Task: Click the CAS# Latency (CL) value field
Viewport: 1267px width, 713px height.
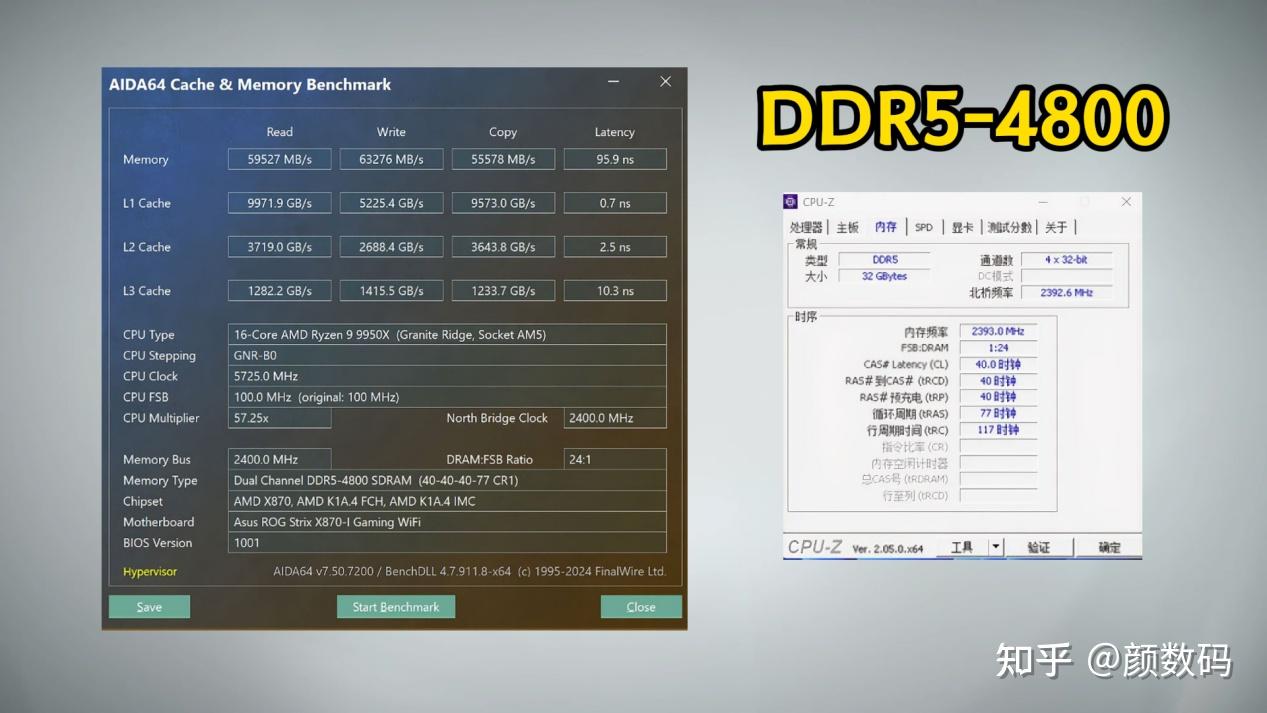Action: click(997, 364)
